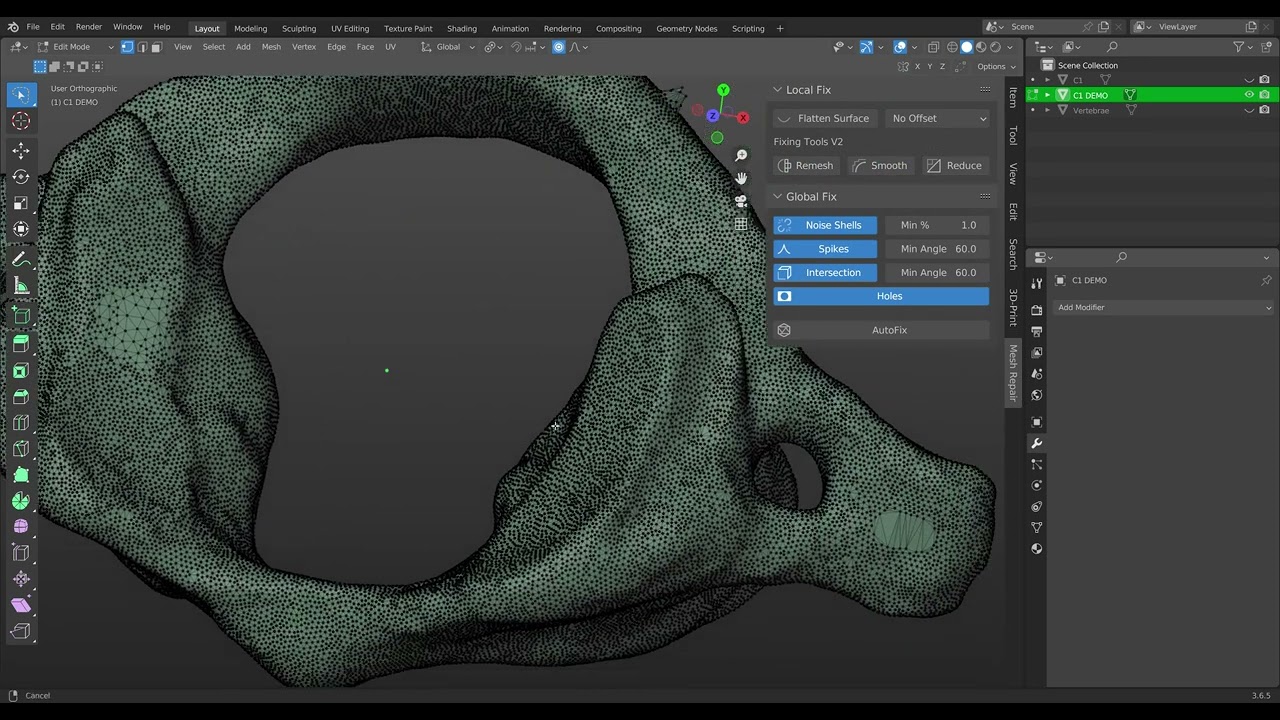Select the Loop Cut tool
1280x720 pixels.
click(21, 423)
